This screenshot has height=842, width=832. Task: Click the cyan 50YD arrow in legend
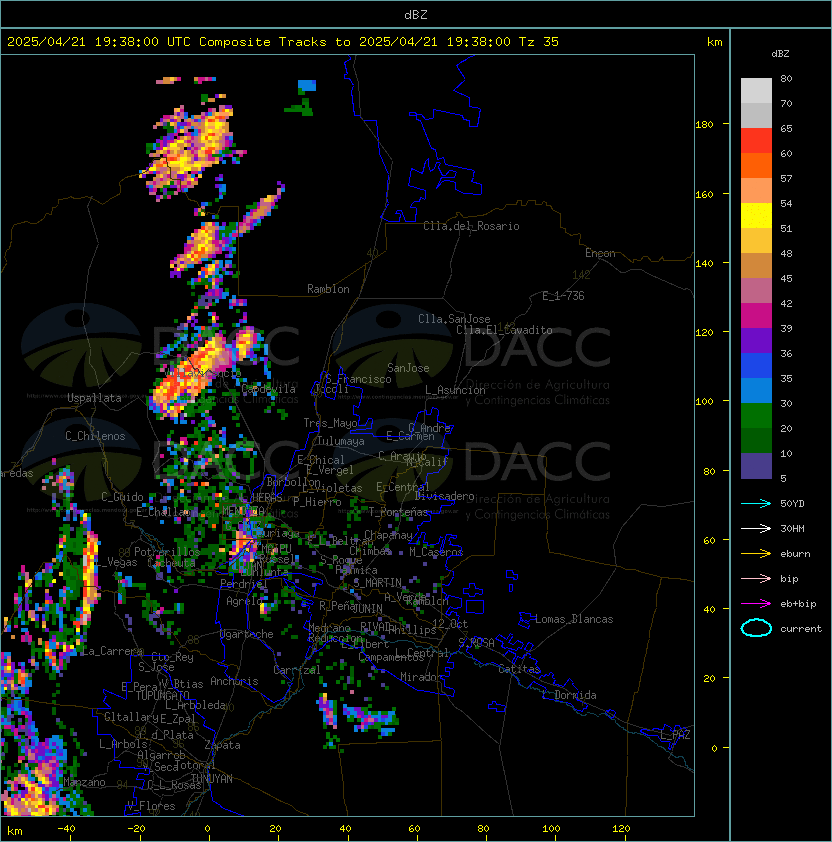pos(756,503)
